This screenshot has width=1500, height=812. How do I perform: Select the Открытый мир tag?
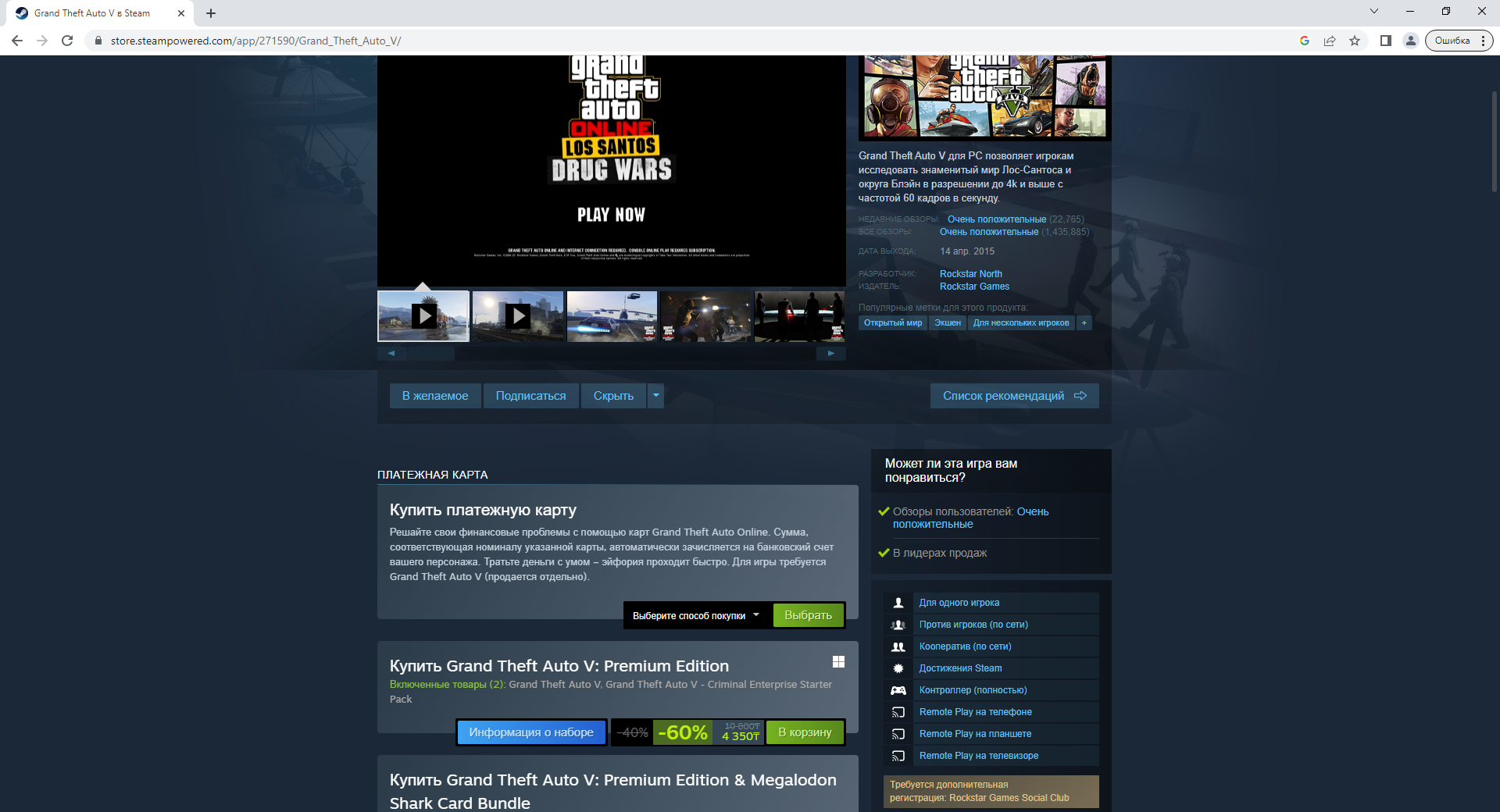tap(893, 322)
